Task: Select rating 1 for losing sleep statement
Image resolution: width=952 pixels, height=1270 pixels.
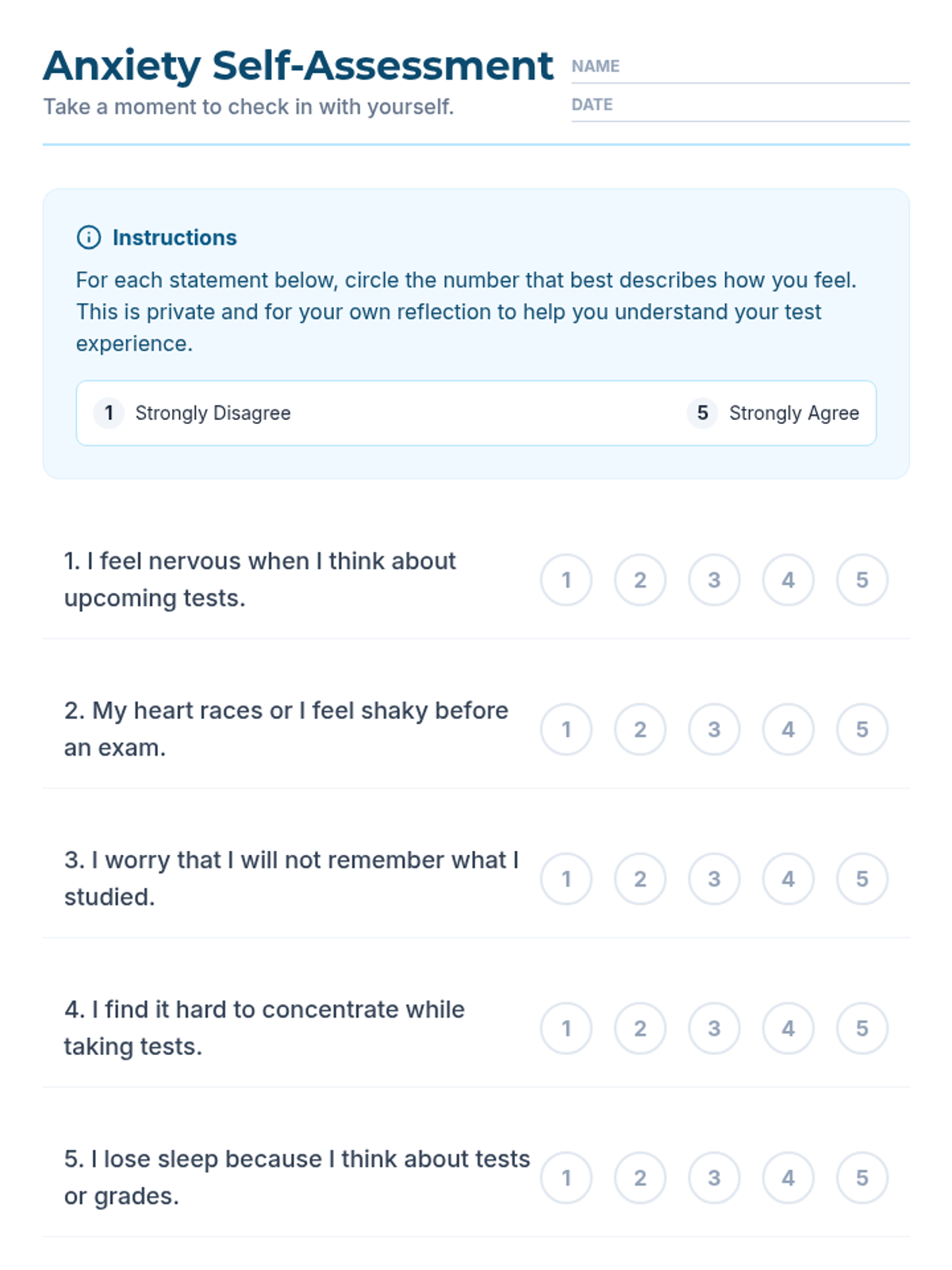Action: coord(566,1178)
